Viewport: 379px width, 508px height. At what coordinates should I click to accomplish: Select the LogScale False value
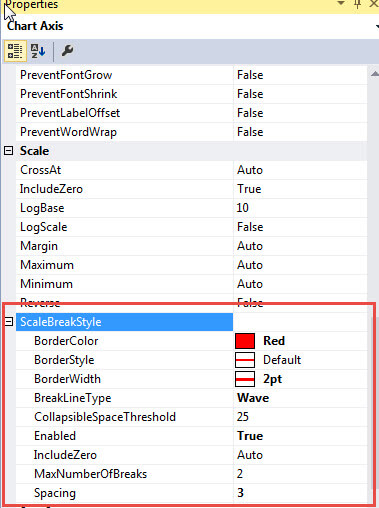[x=250, y=227]
